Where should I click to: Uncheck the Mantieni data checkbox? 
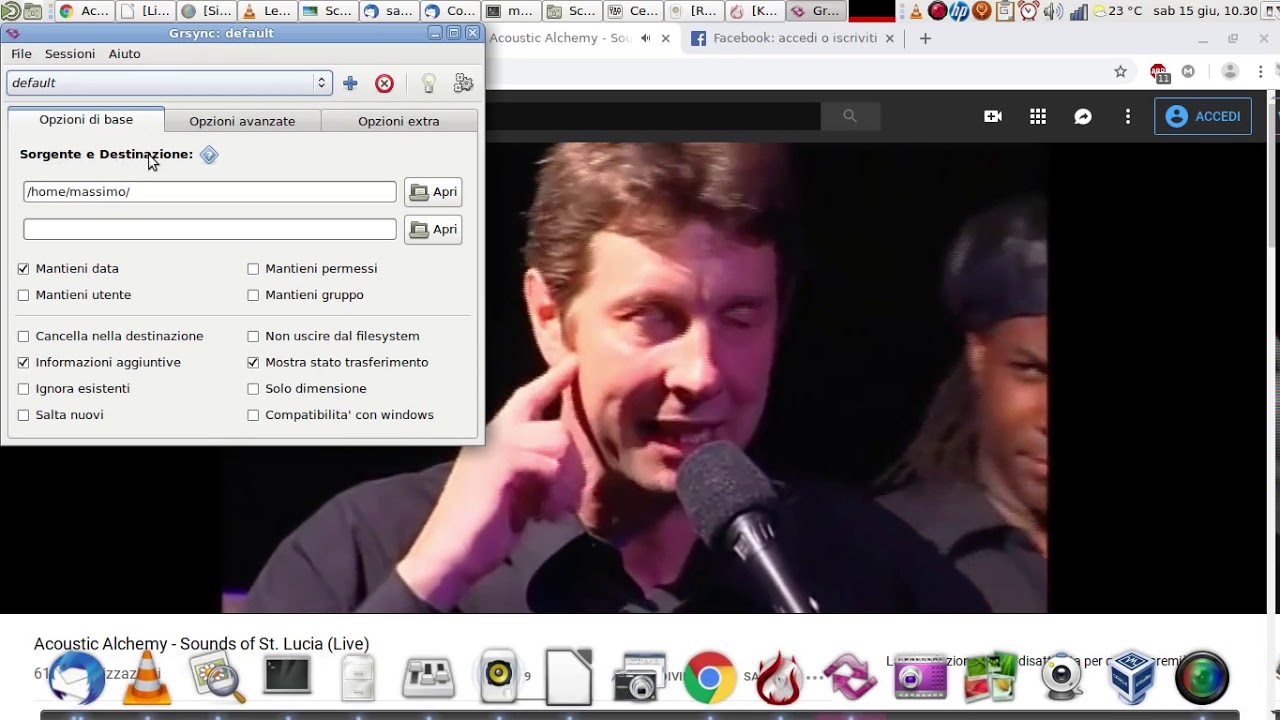24,269
